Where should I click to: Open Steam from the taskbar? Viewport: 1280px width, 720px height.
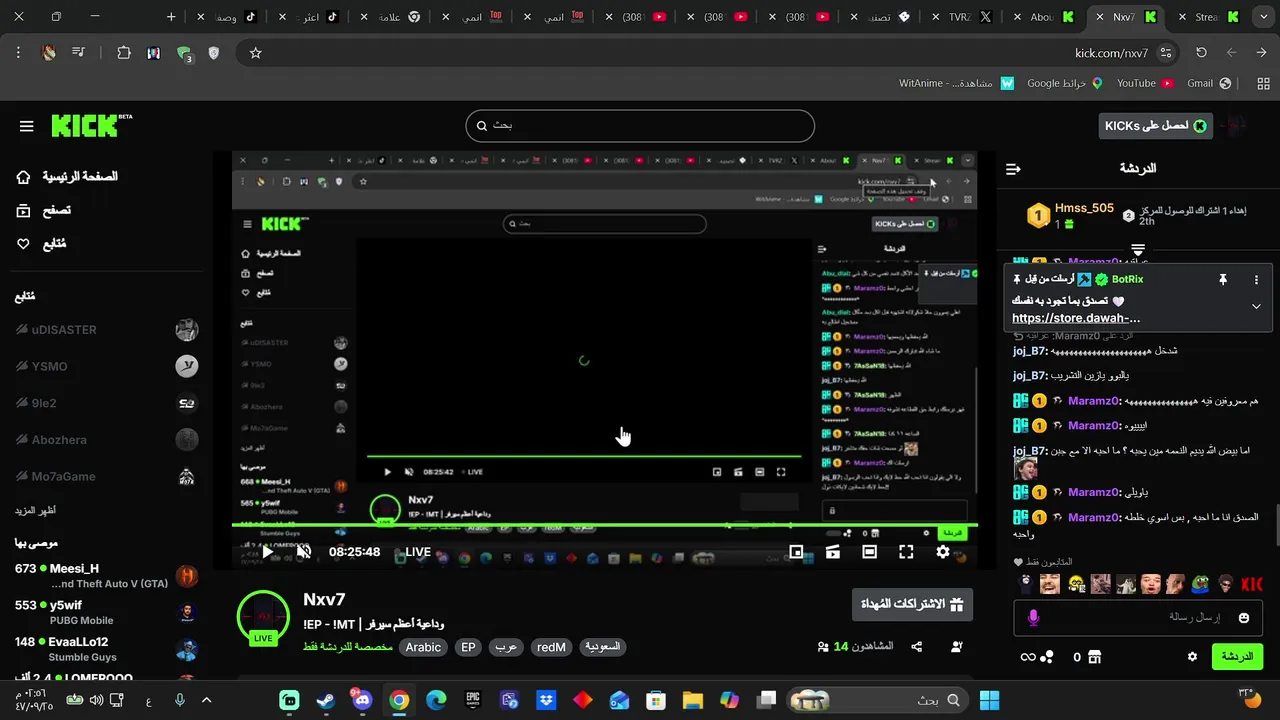326,700
